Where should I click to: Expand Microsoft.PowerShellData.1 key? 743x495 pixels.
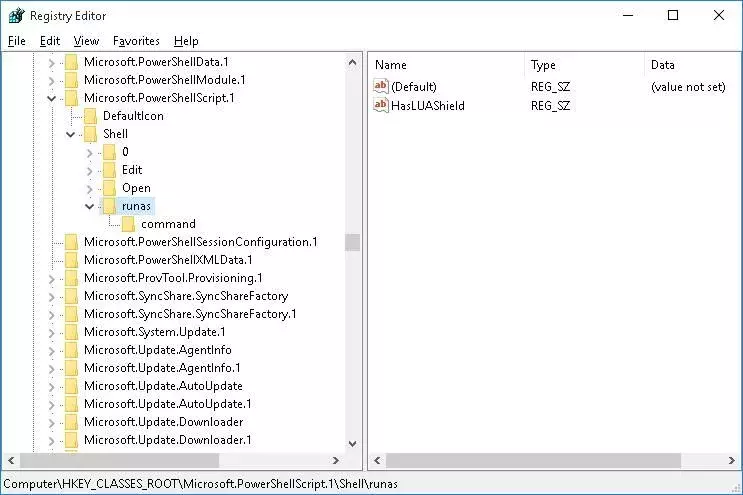pos(52,63)
